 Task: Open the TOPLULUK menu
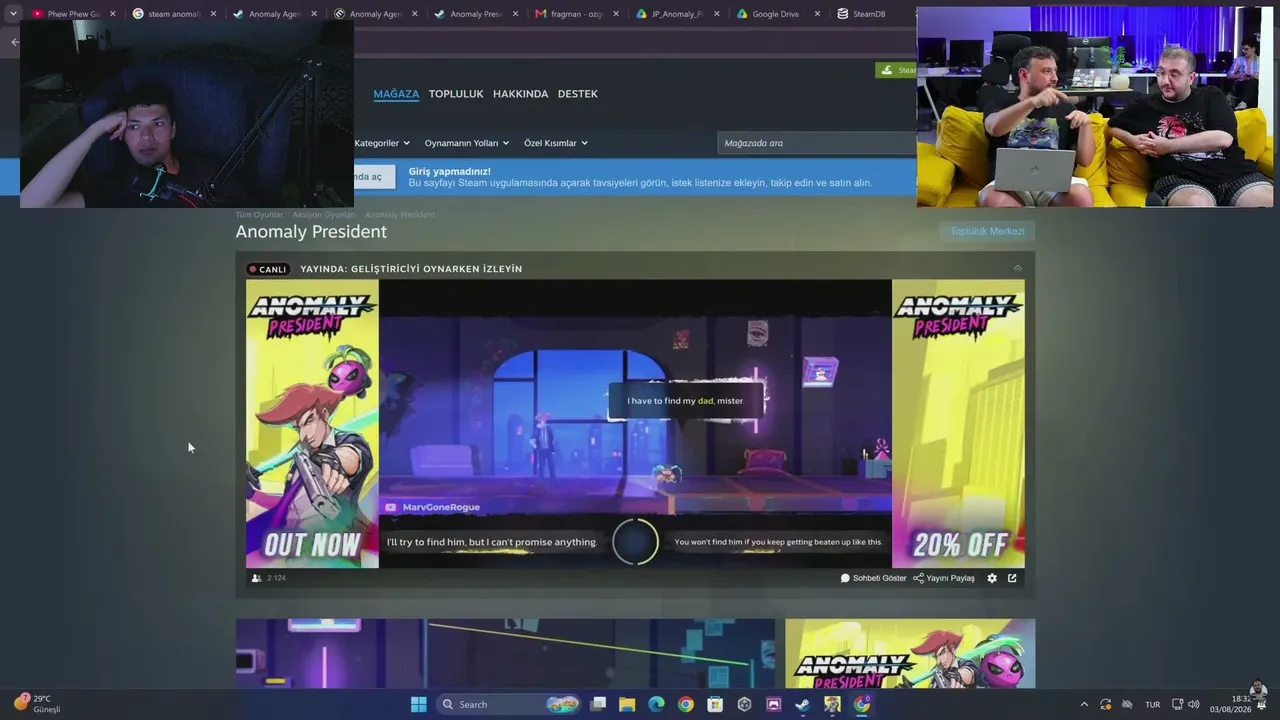pos(456,94)
